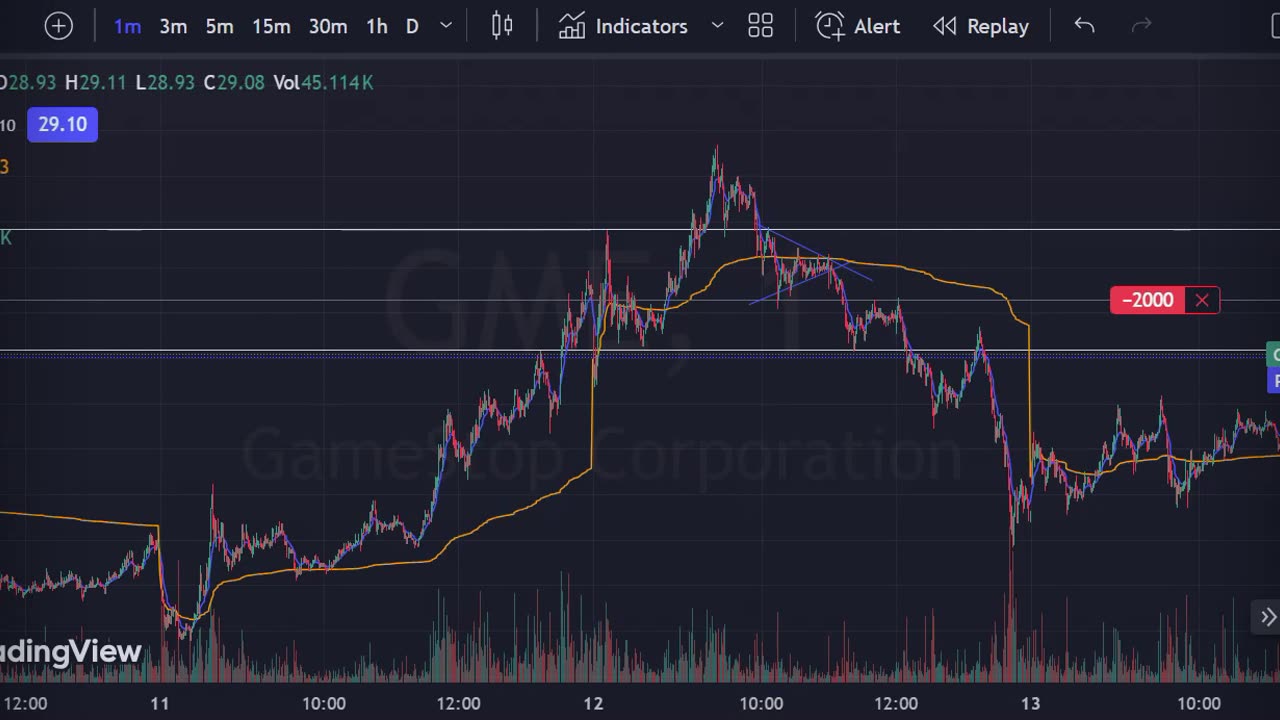This screenshot has height=720, width=1280.
Task: Click the 11 date label on time axis
Action: pyautogui.click(x=160, y=703)
